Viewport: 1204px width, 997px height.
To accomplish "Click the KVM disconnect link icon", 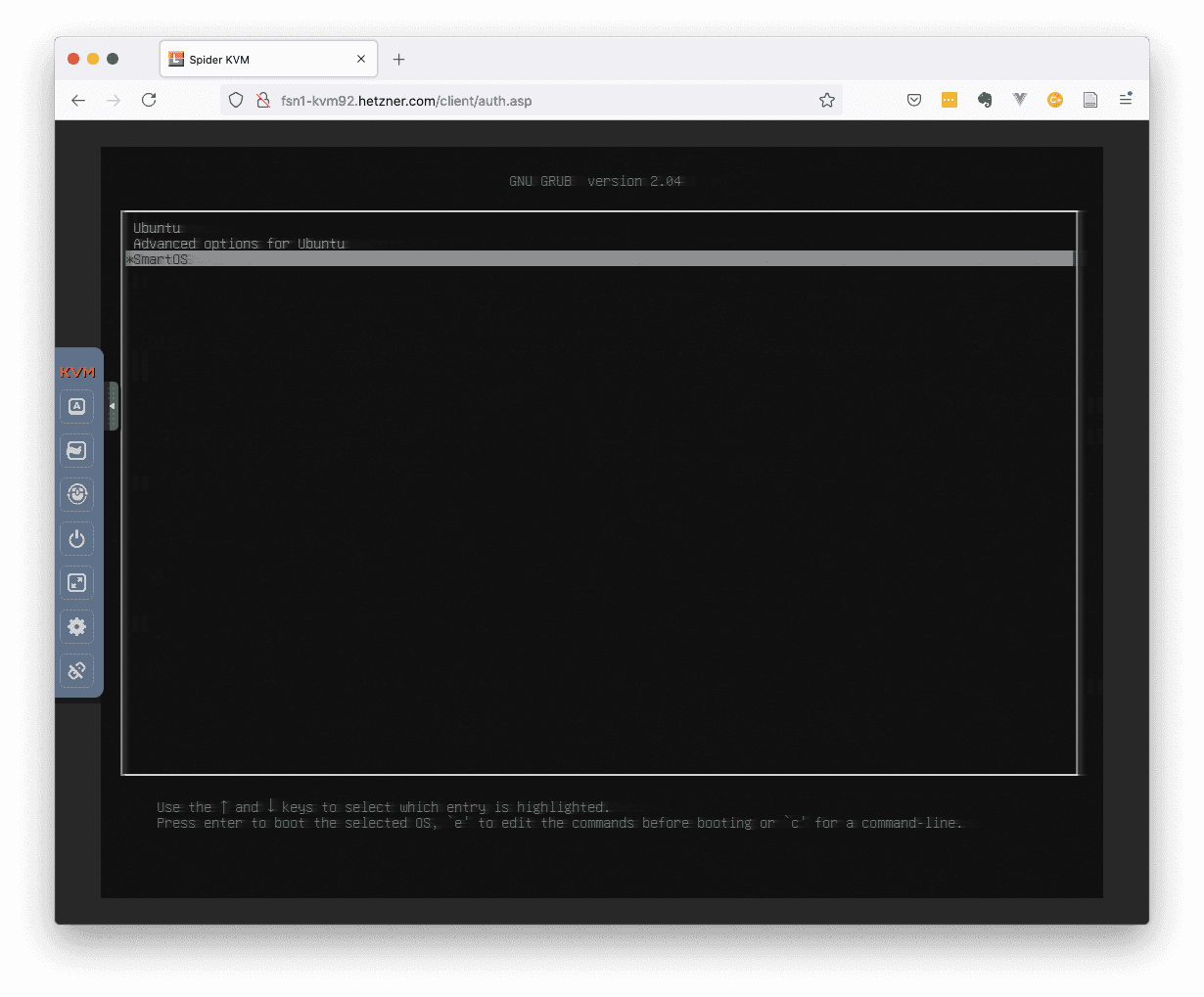I will [77, 670].
